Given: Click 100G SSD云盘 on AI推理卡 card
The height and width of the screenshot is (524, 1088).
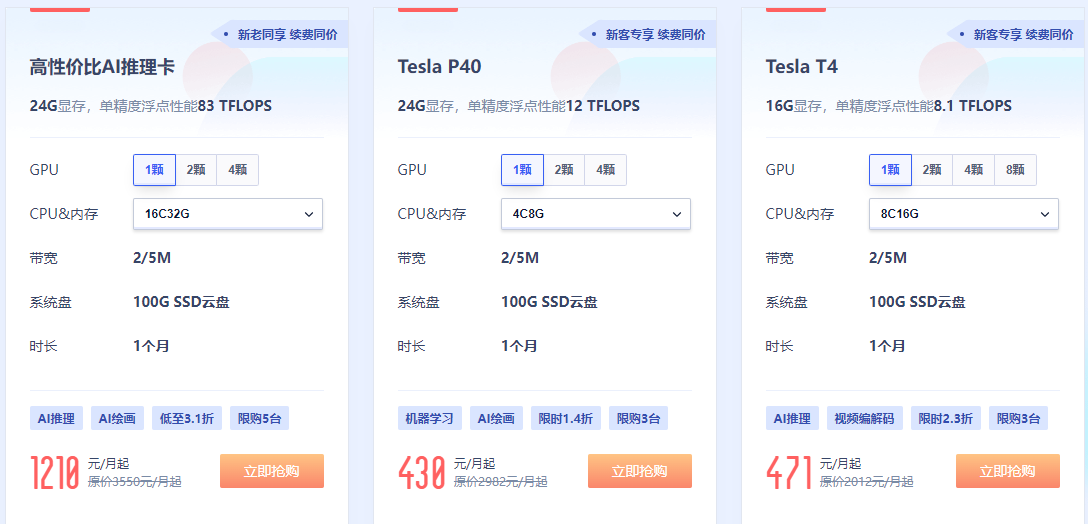Looking at the screenshot, I should tap(182, 302).
